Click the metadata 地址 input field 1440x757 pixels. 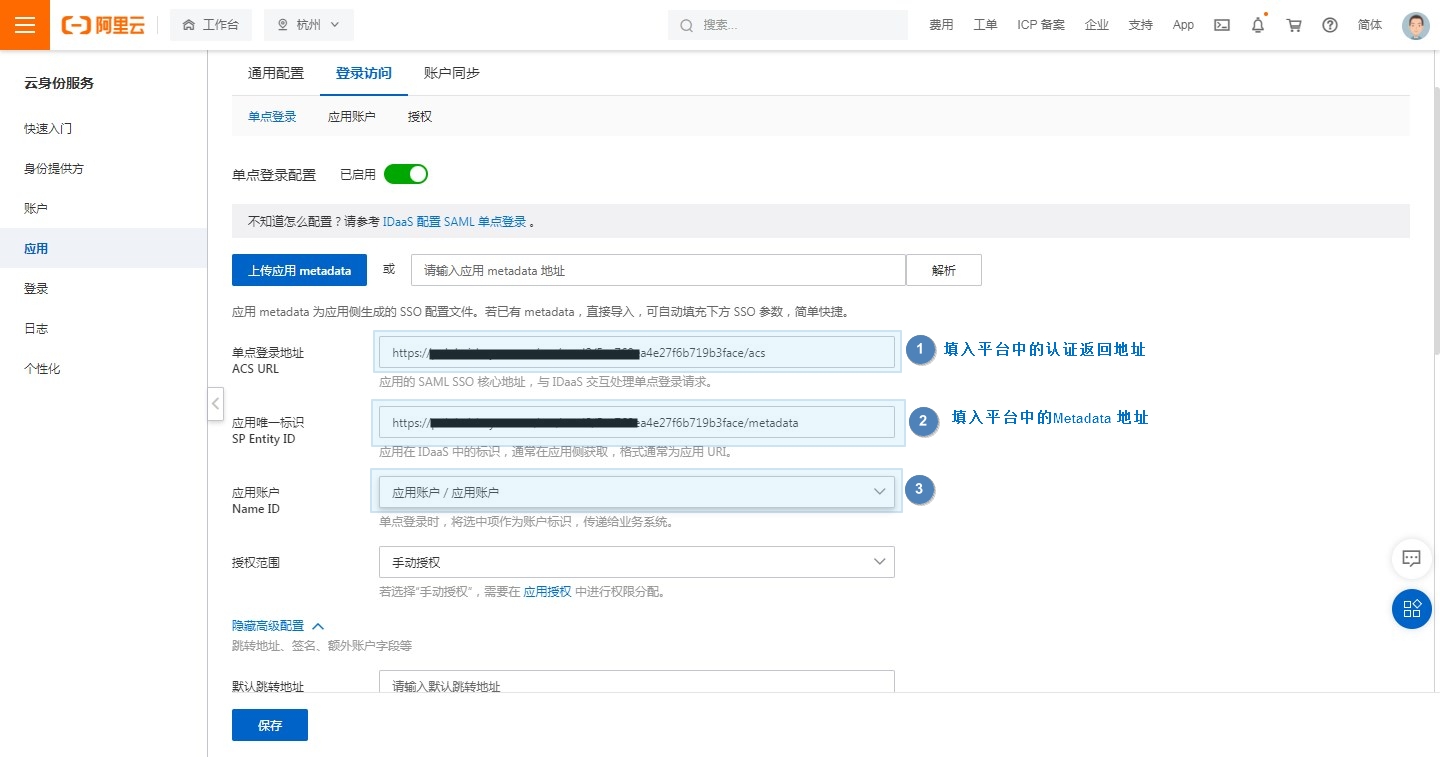click(x=657, y=270)
